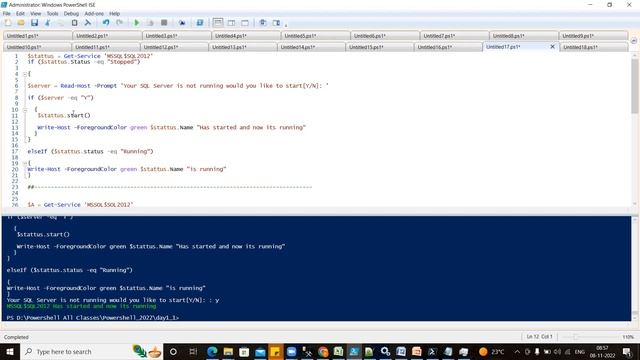
Task: Open the Help menu
Action: (x=114, y=13)
